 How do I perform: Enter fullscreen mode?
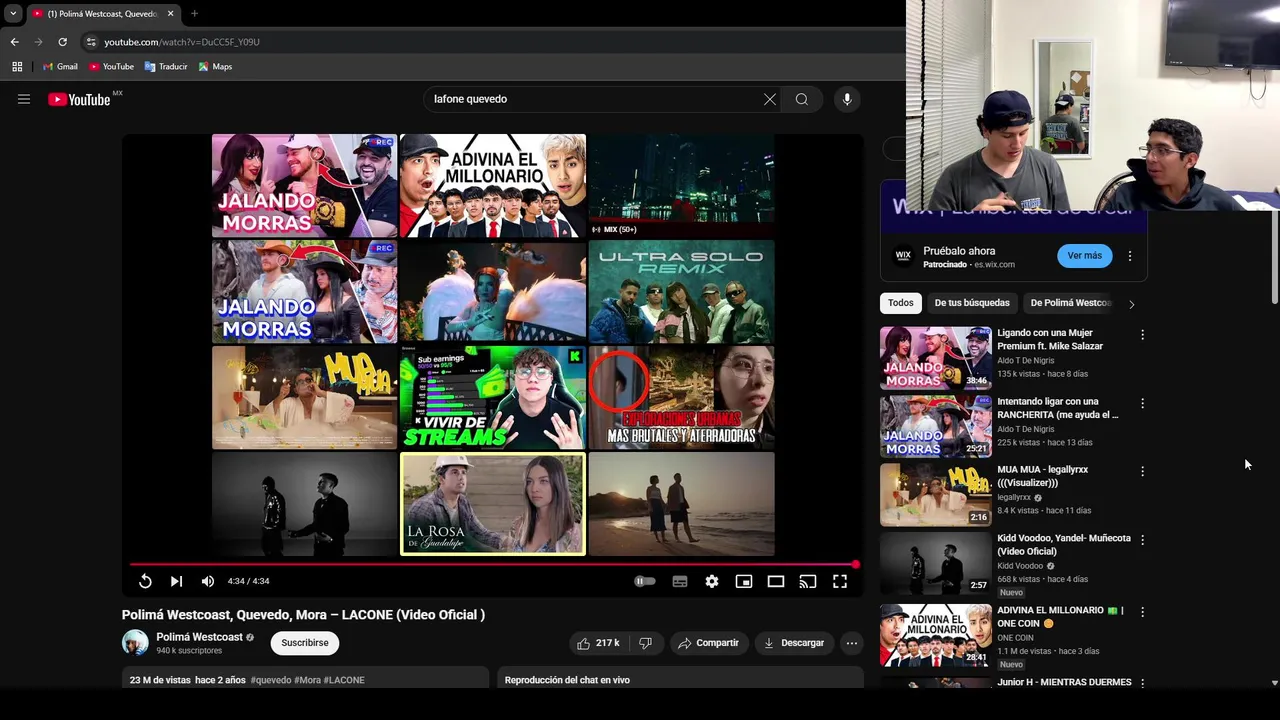(x=840, y=581)
